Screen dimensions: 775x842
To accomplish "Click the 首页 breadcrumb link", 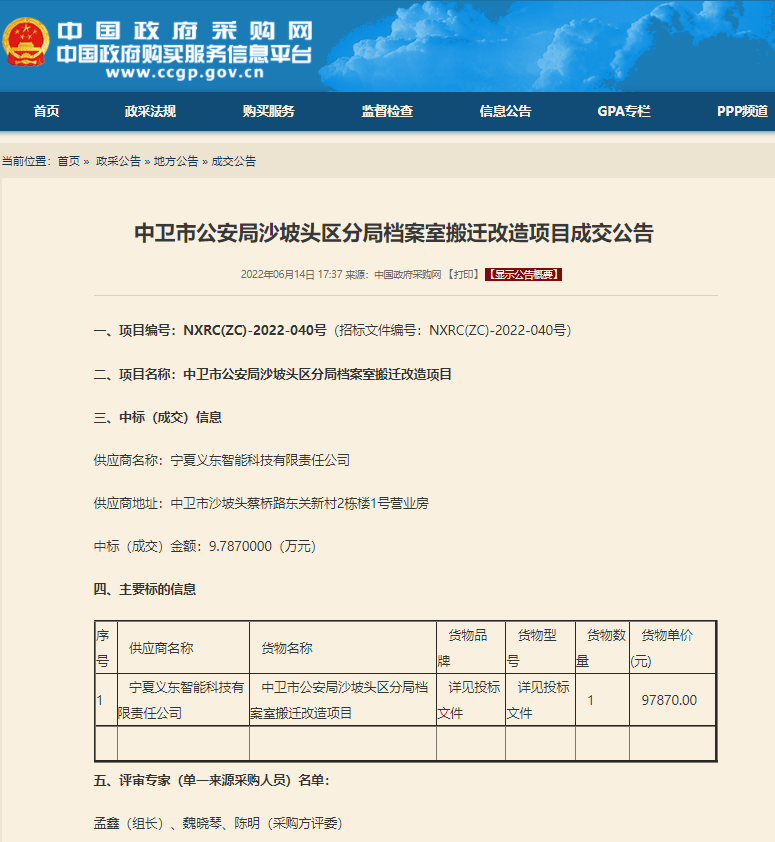I will (69, 161).
